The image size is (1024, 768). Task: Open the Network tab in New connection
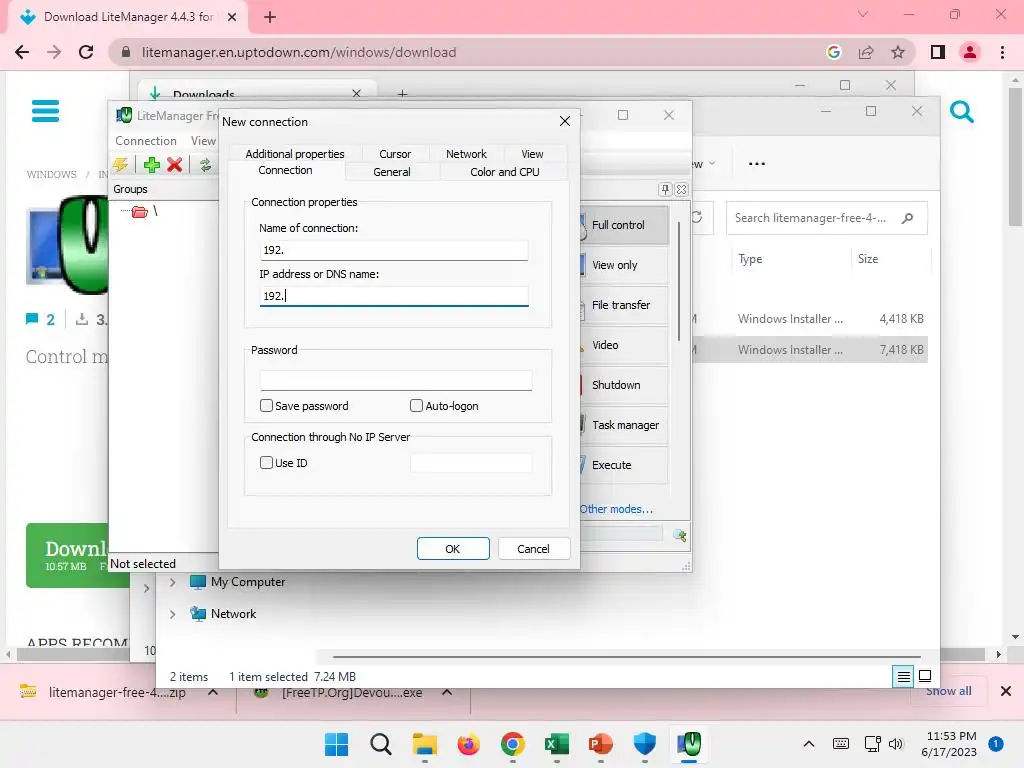[466, 154]
